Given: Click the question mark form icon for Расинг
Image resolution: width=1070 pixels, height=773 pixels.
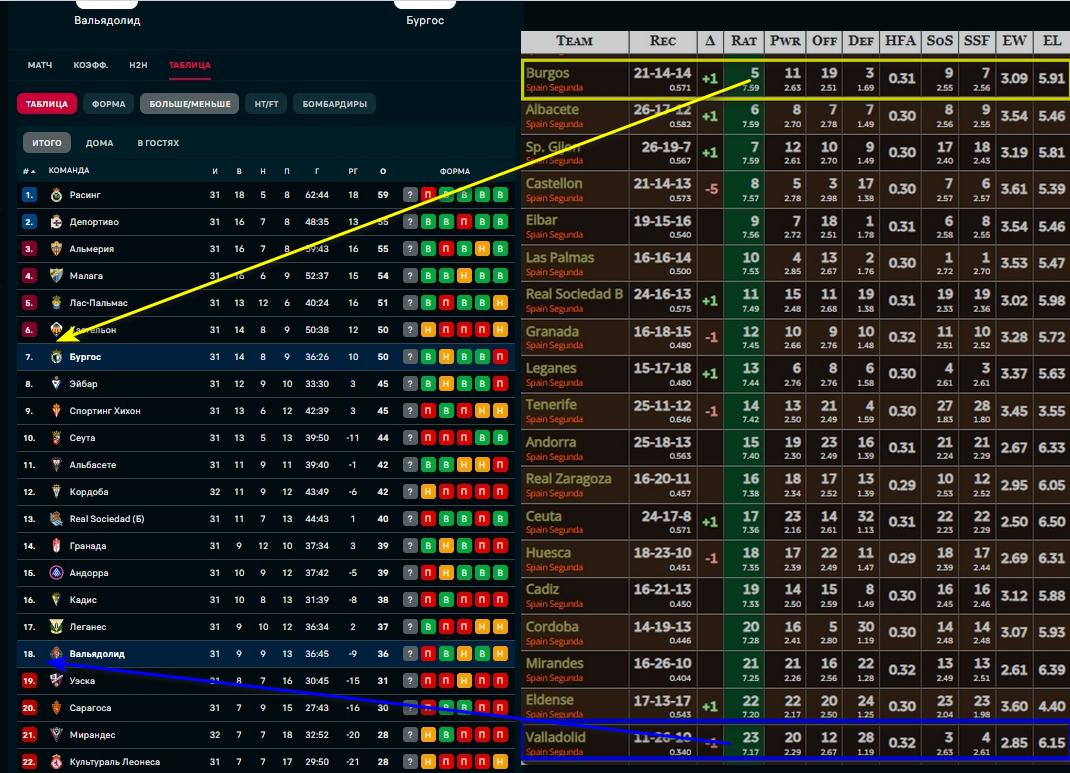Looking at the screenshot, I should (409, 195).
